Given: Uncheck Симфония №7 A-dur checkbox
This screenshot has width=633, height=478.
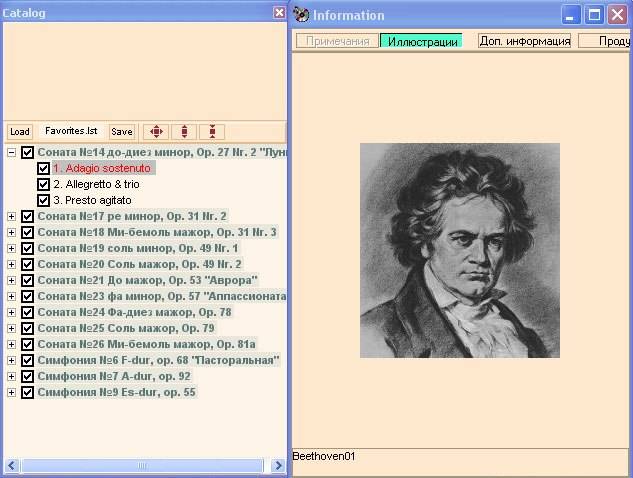Looking at the screenshot, I should pos(27,376).
